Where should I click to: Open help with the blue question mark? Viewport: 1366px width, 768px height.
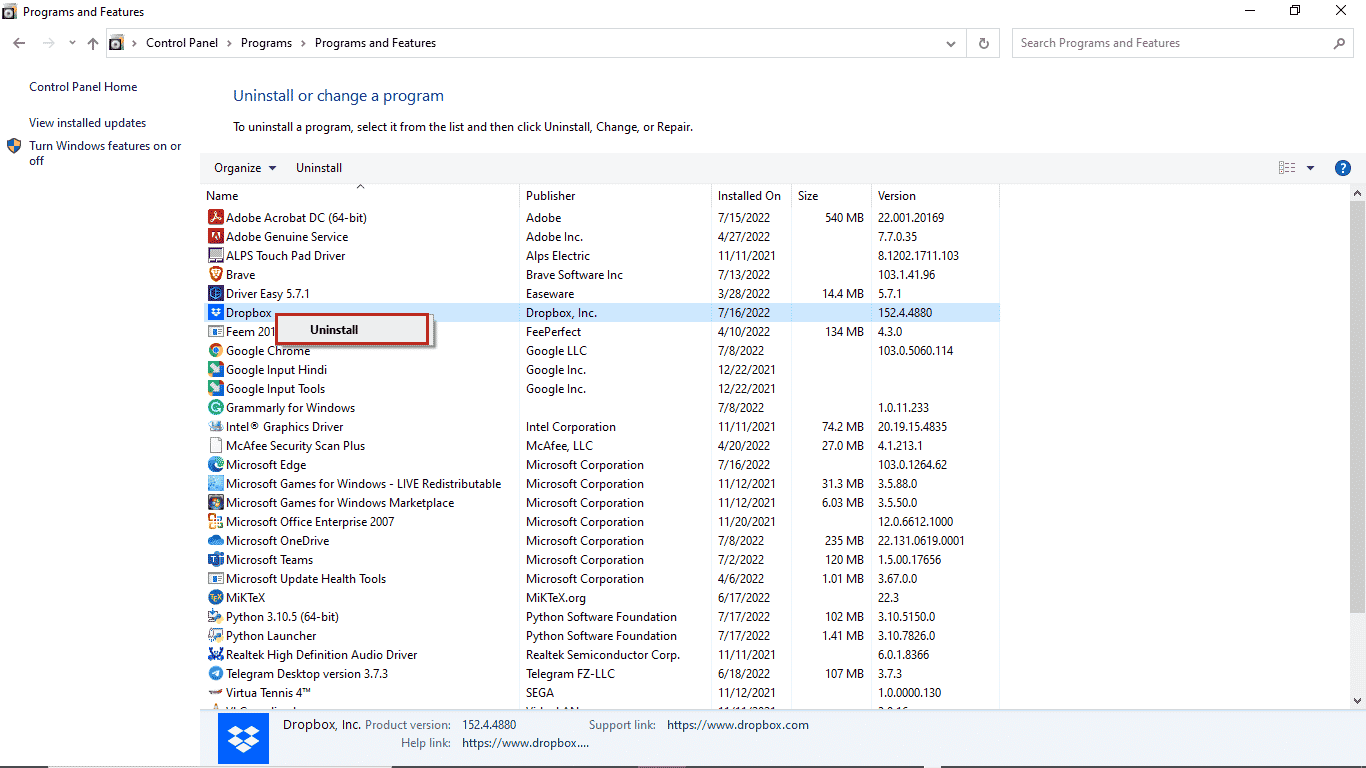coord(1343,168)
